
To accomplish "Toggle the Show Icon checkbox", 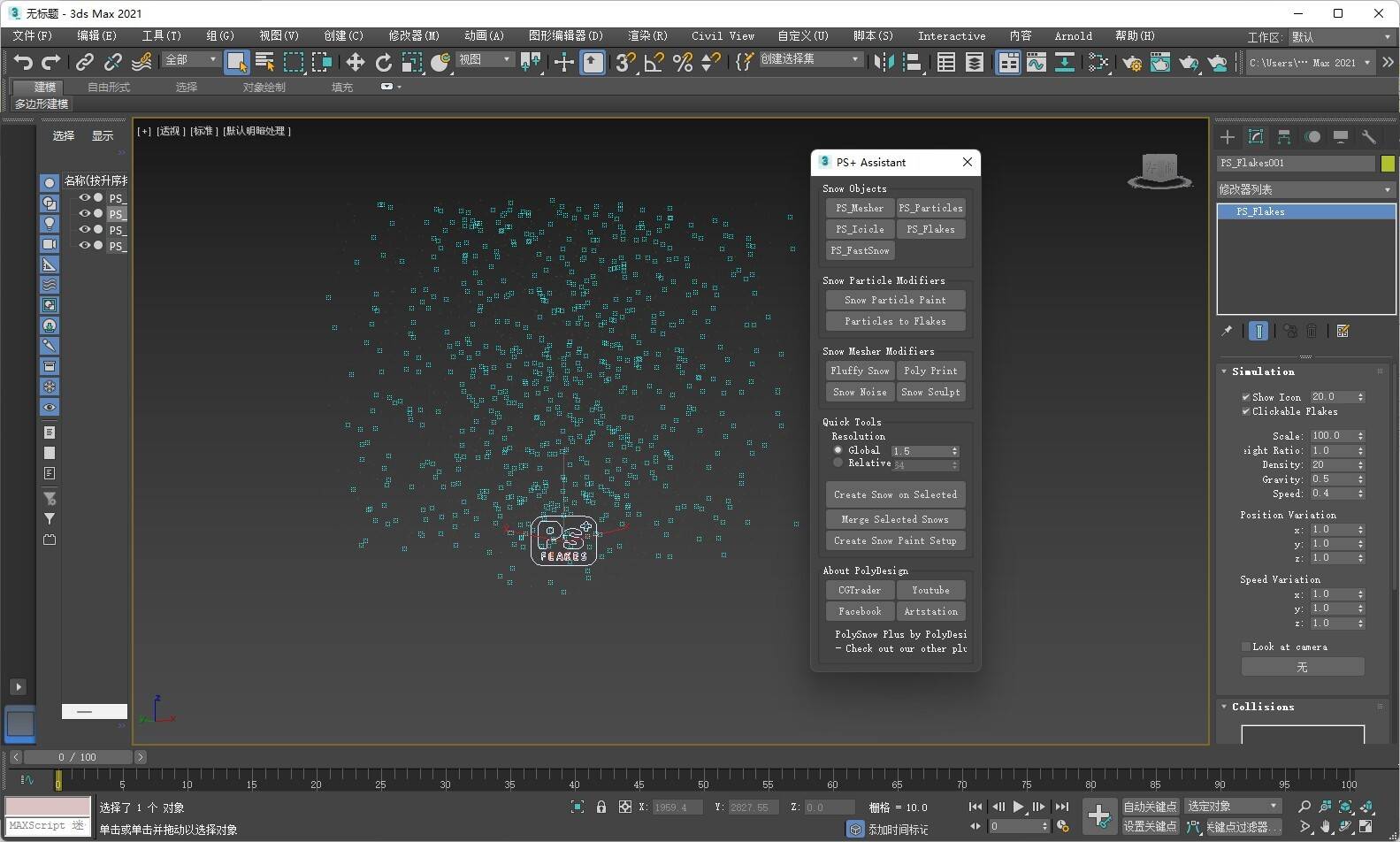I will coord(1246,397).
